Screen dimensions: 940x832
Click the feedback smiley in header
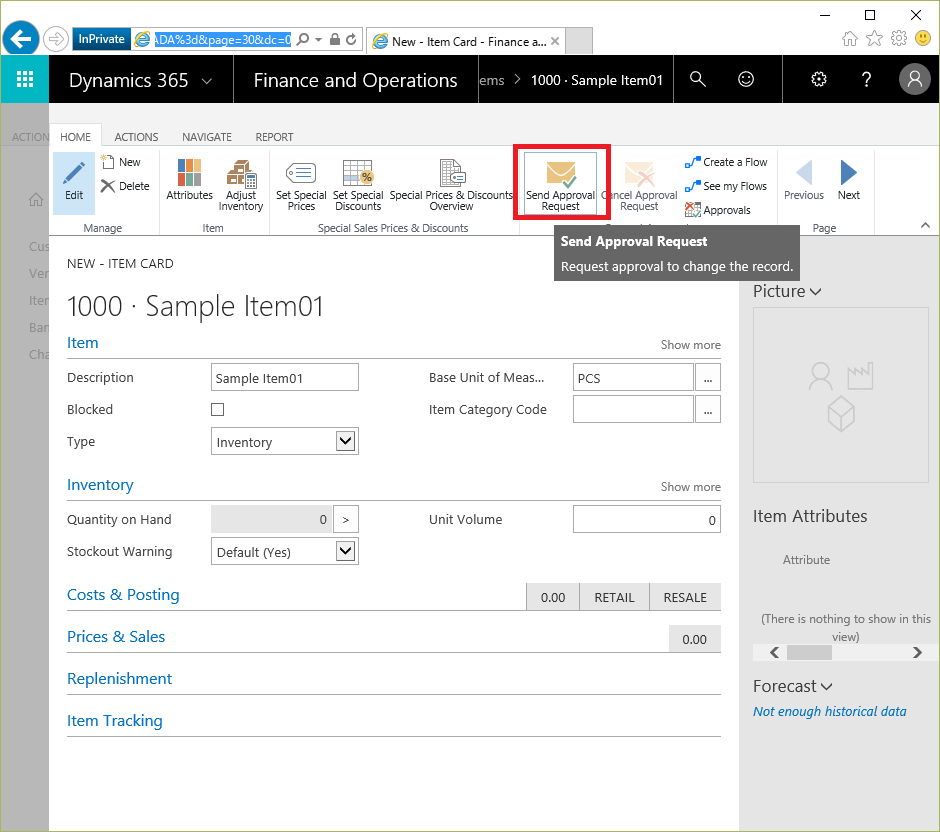click(746, 79)
